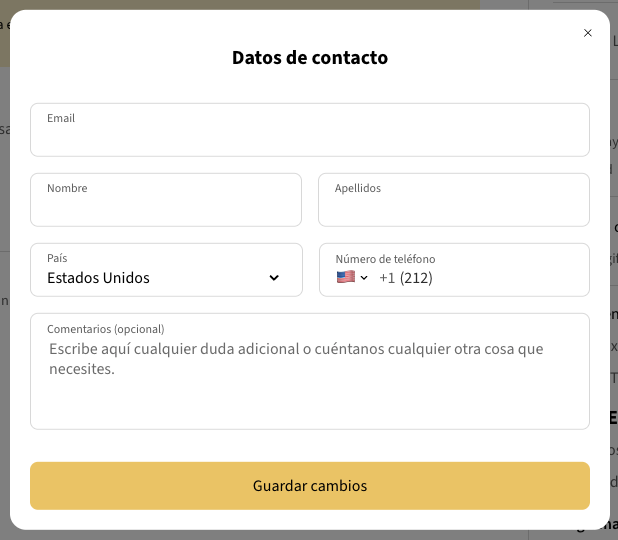This screenshot has height=540, width=618.
Task: Click the País dropdown arrow
Action: (274, 278)
